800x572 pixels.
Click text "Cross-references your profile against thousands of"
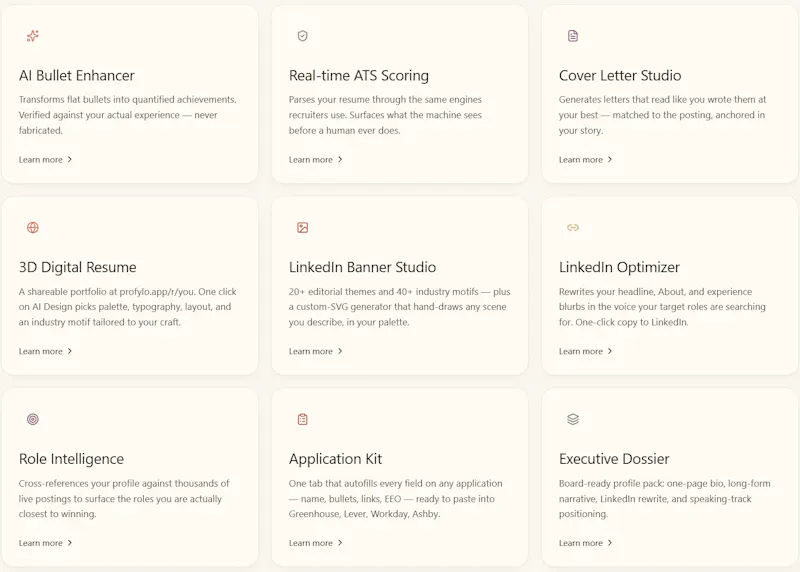pos(124,483)
